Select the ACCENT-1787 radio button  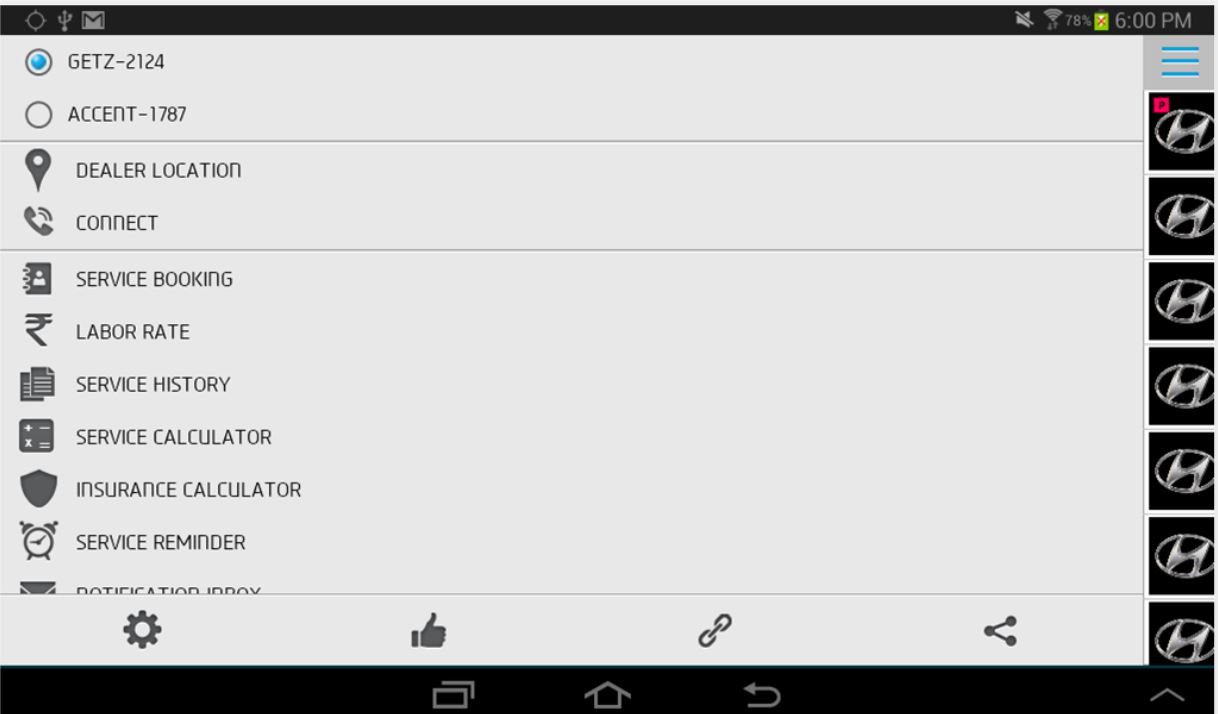39,115
